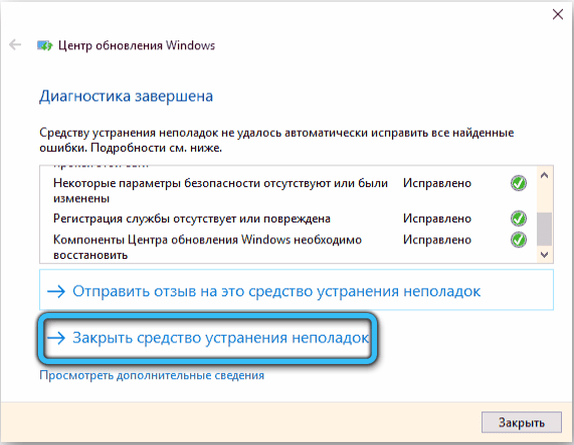Click the arrow icon before 'Отправить отзыв'
Screen dimensions: 574x445
pyautogui.click(x=56, y=292)
